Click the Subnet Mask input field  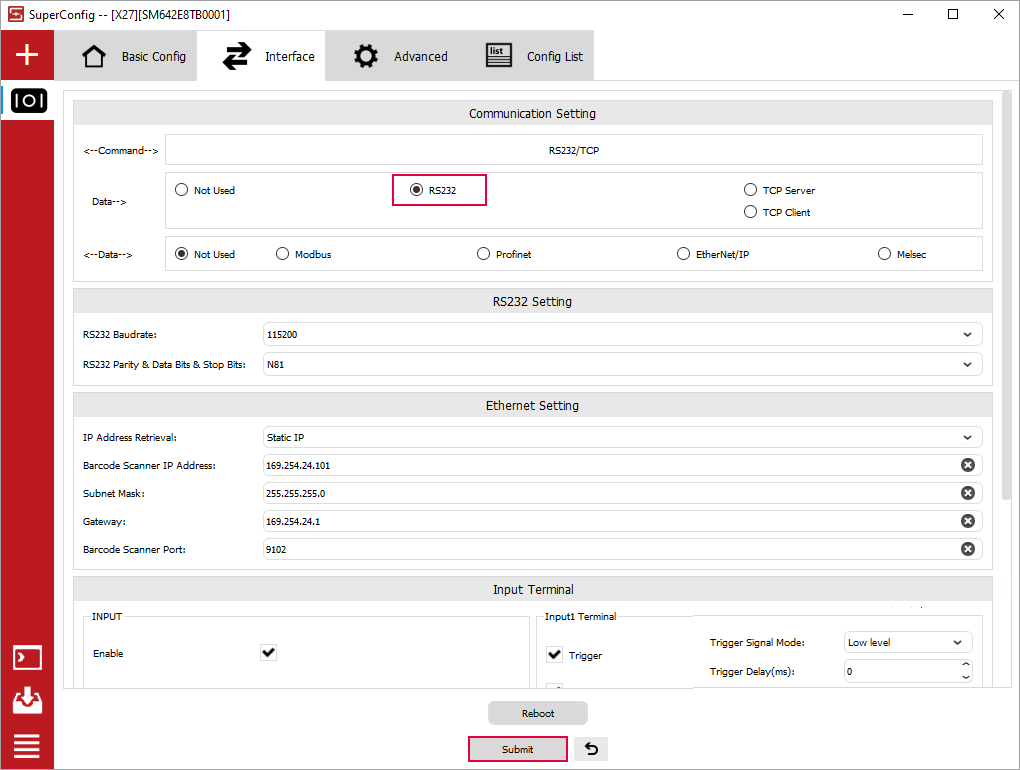pyautogui.click(x=610, y=493)
